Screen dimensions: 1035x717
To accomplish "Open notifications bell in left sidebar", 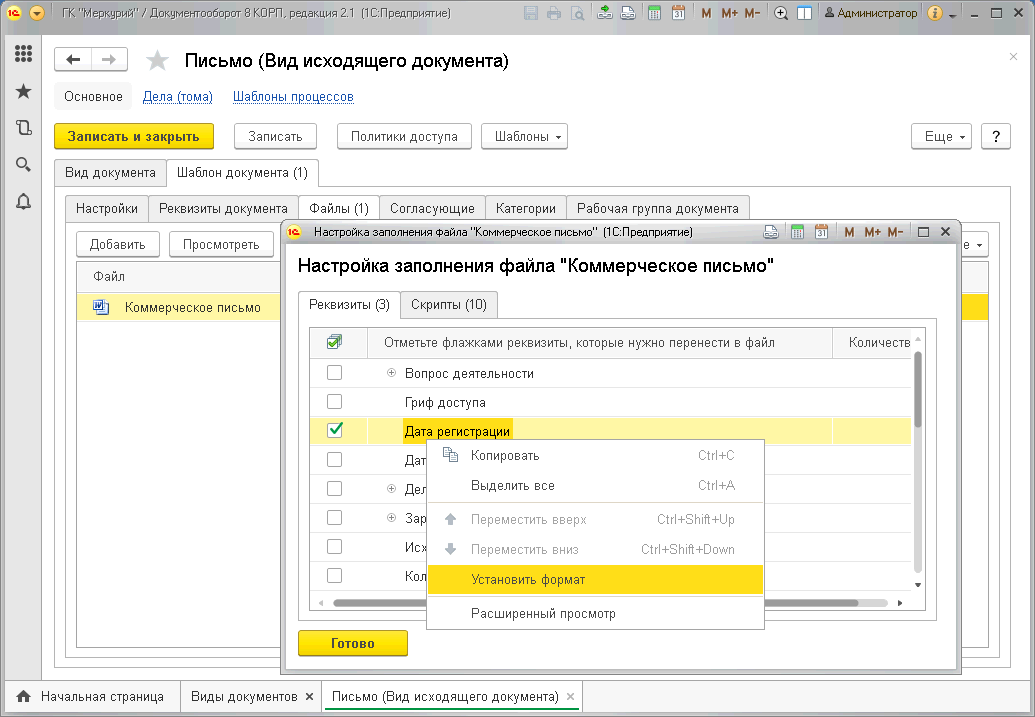I will [23, 201].
